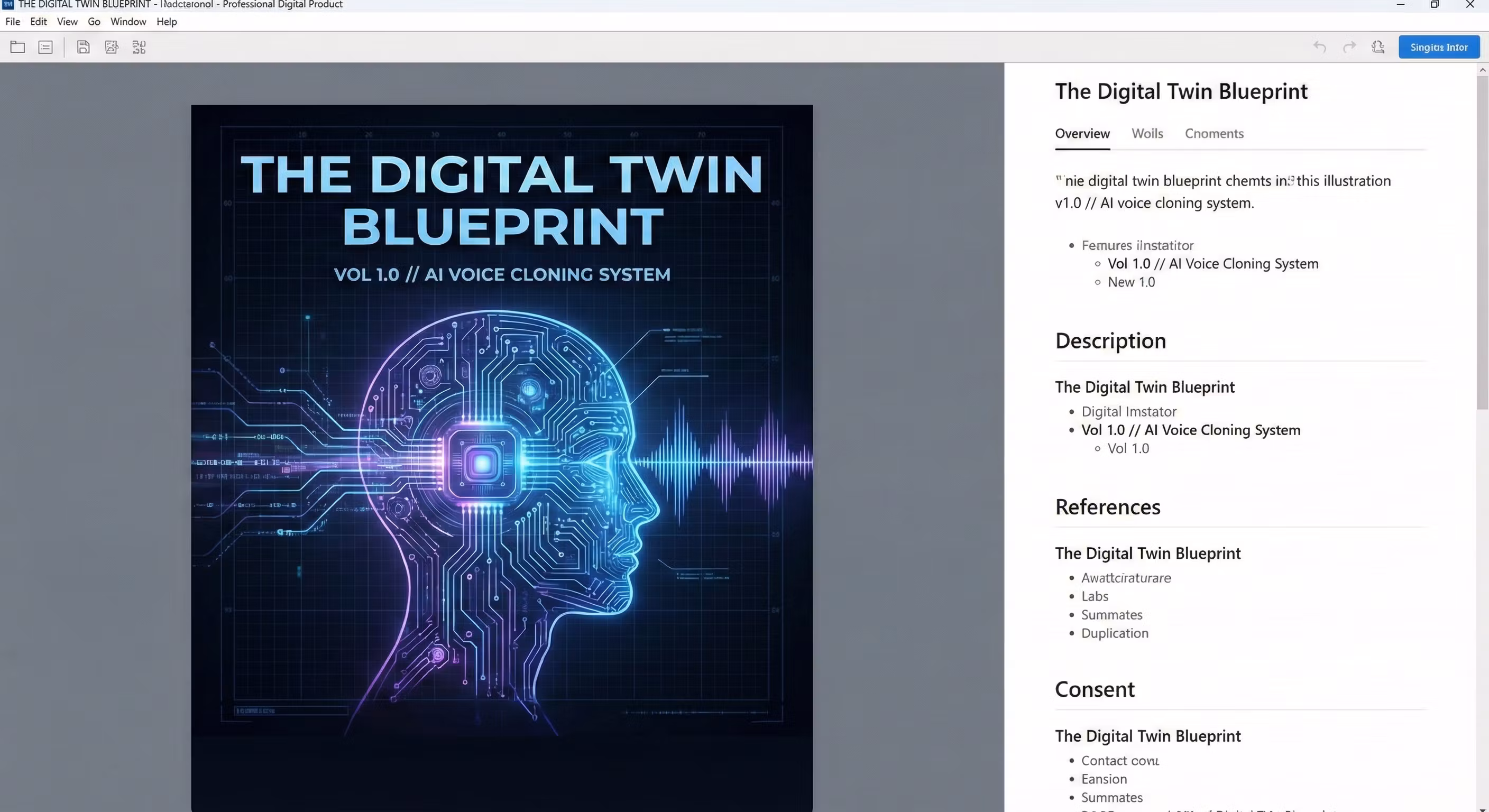Click the redo arrow icon

tap(1349, 48)
